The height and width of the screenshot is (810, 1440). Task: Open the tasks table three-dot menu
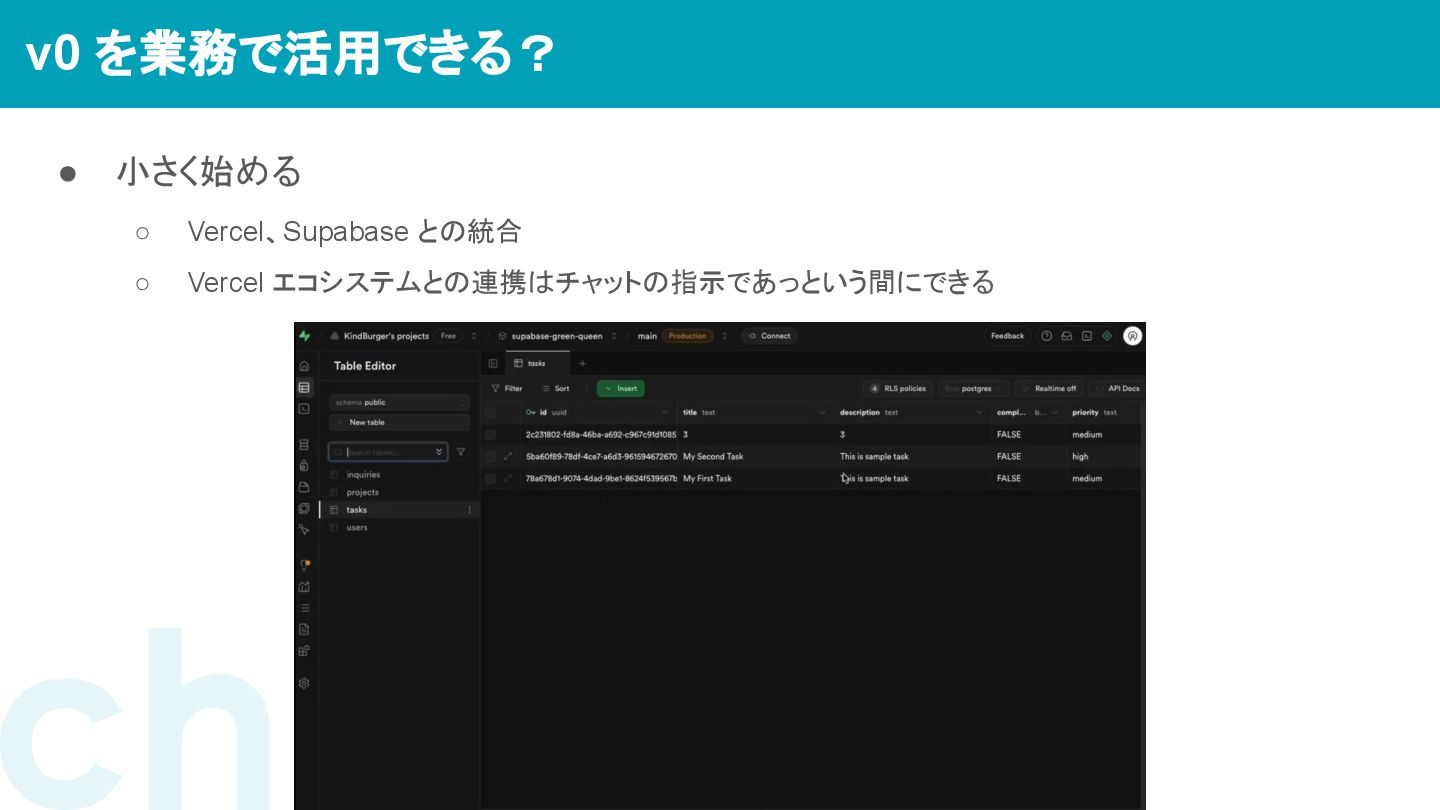pyautogui.click(x=470, y=510)
